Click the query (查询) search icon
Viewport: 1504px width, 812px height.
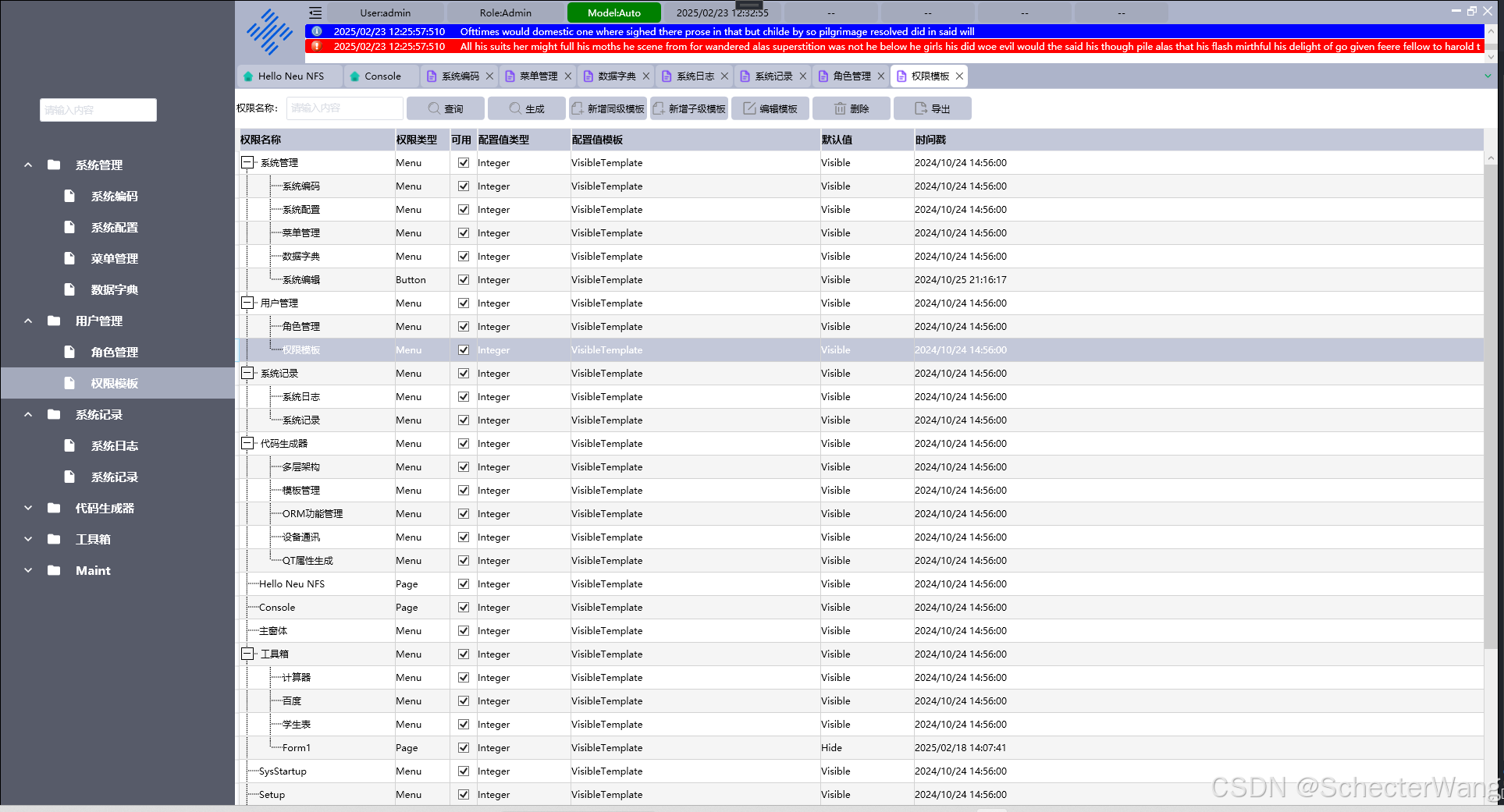tap(434, 108)
